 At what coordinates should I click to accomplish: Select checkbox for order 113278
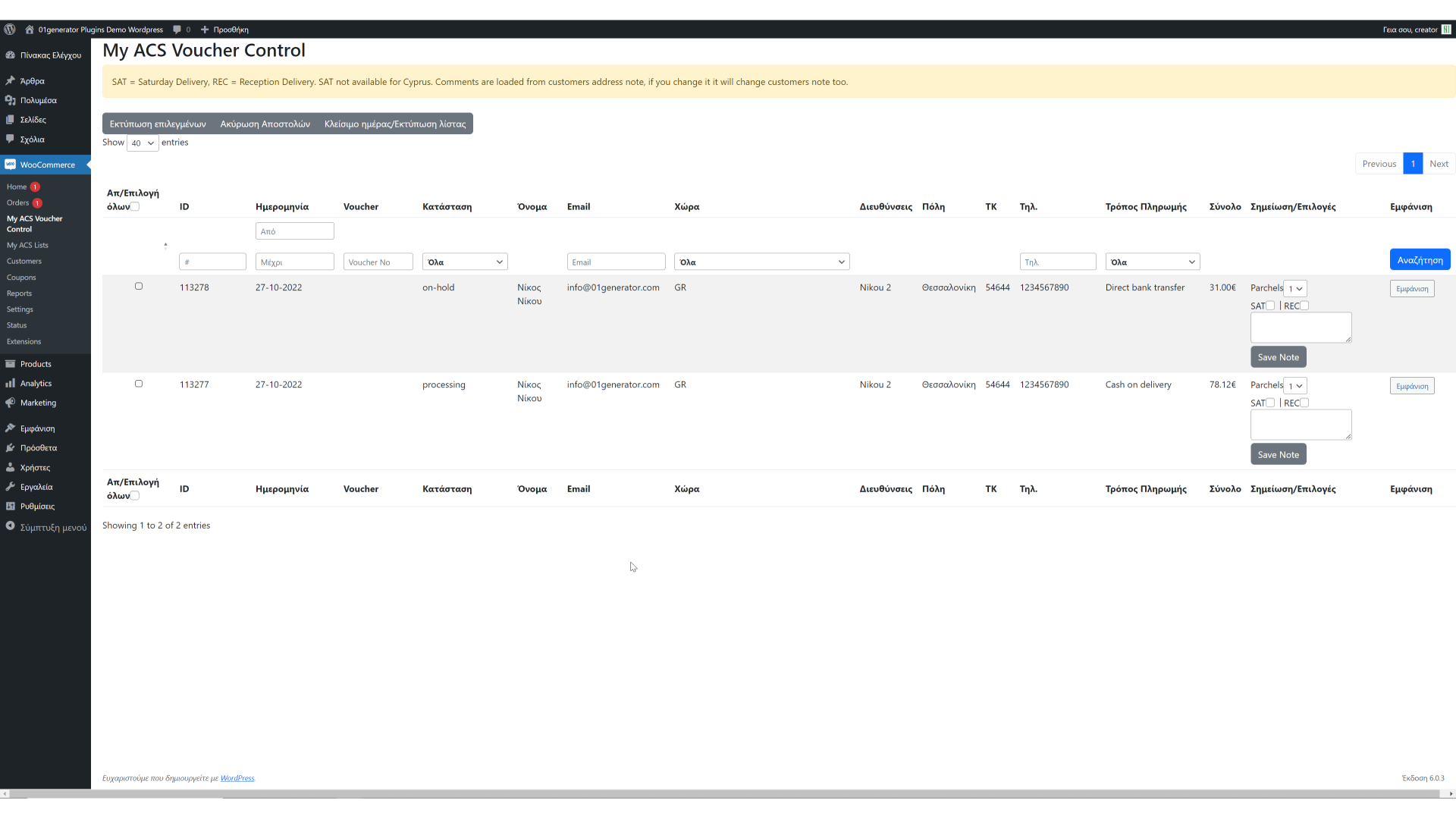coord(139,287)
